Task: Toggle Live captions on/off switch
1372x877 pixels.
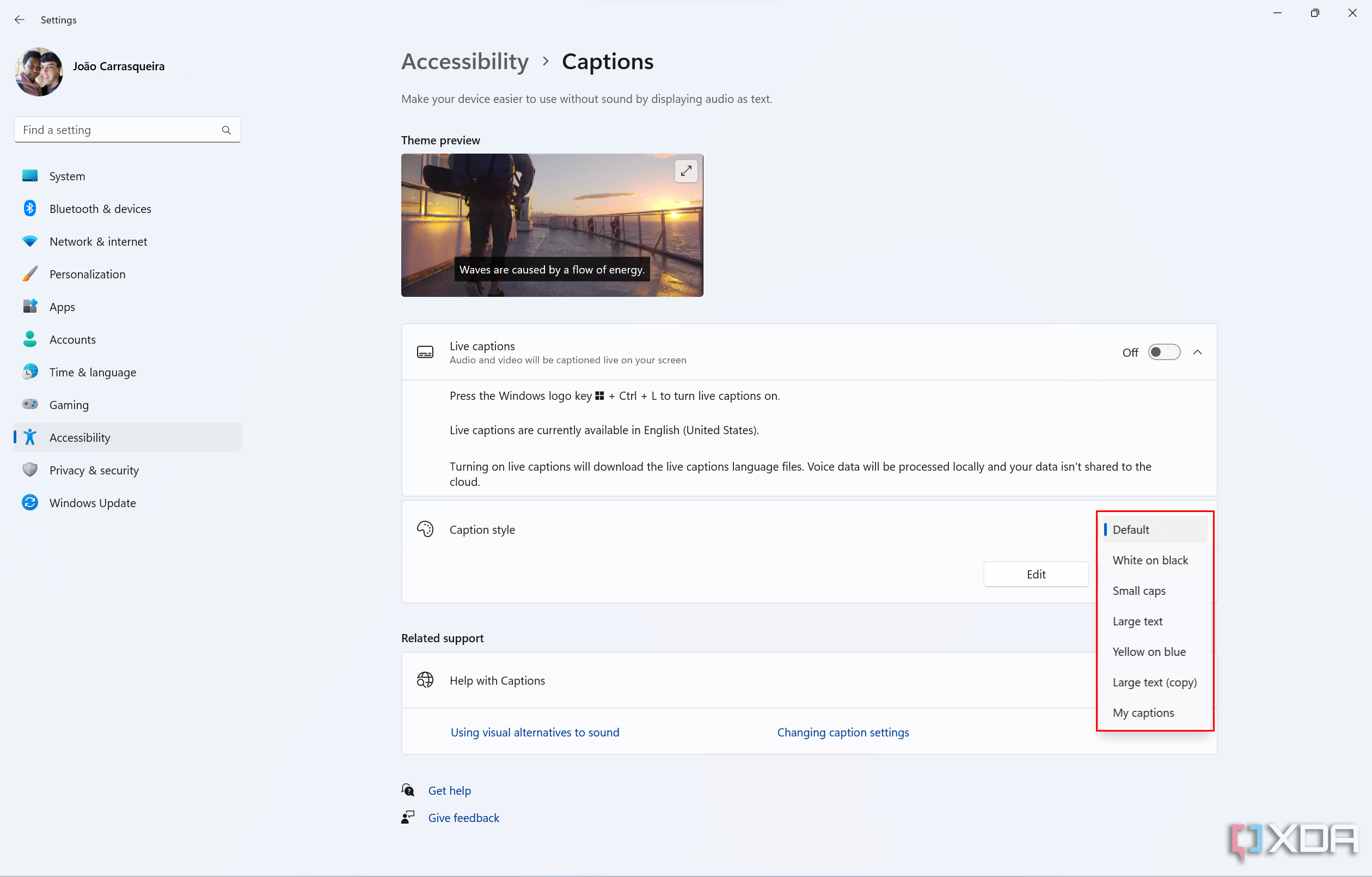Action: coord(1164,352)
